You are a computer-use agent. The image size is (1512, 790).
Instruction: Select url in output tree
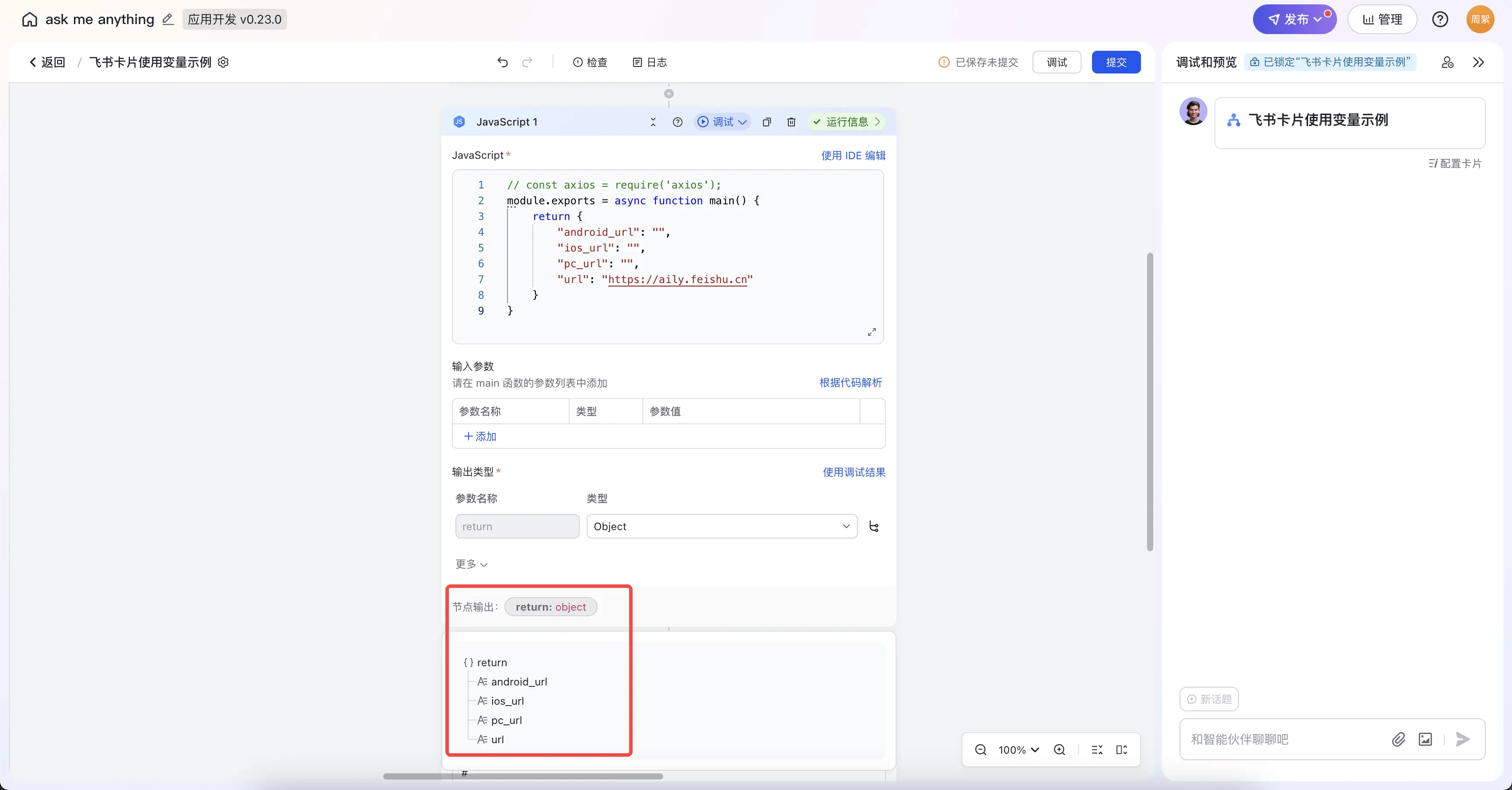tap(490, 740)
